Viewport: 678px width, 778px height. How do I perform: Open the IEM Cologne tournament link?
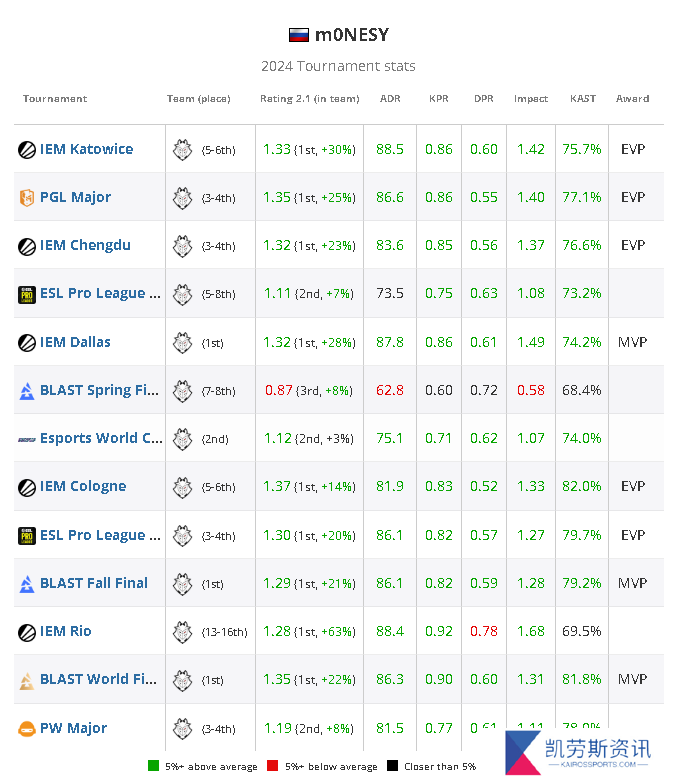(x=83, y=487)
